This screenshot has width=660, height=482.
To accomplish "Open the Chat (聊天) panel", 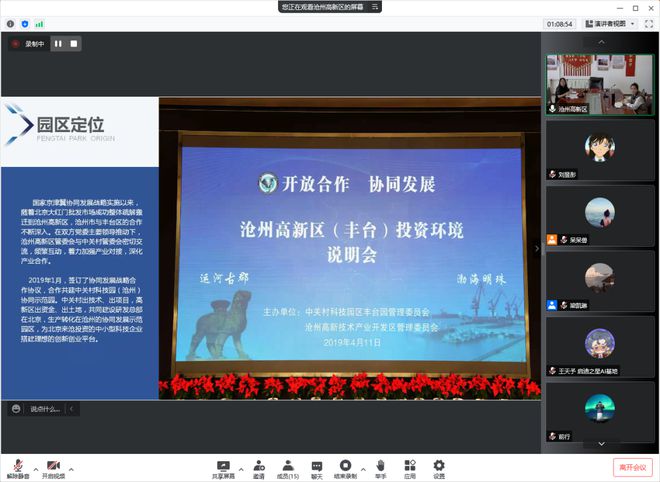I will pos(317,469).
